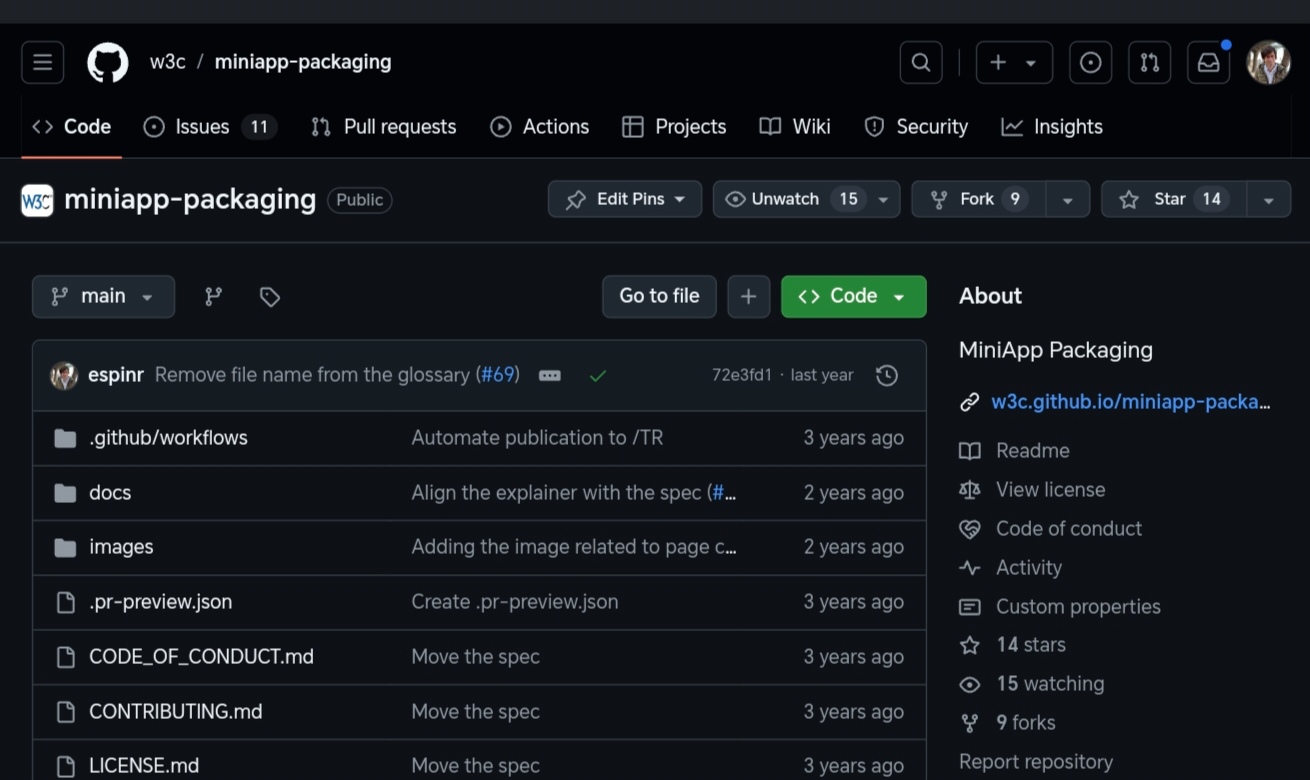This screenshot has height=780, width=1310.
Task: Open the Security tab
Action: click(916, 127)
